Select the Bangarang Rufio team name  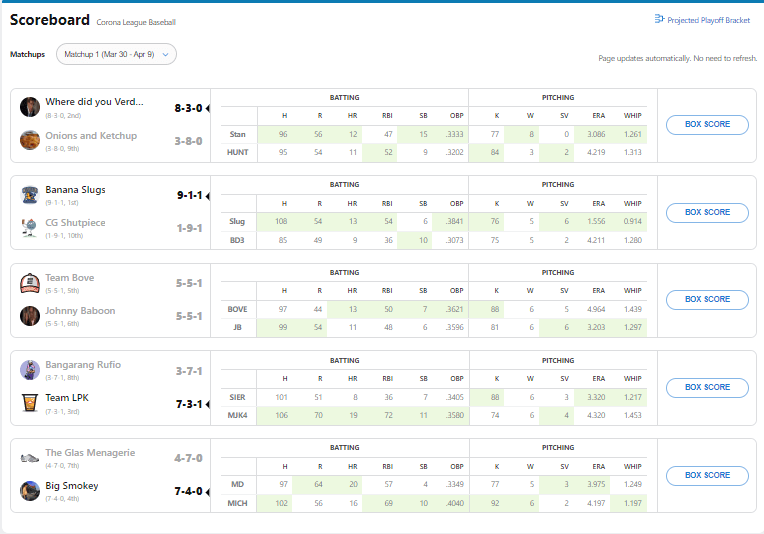83,365
